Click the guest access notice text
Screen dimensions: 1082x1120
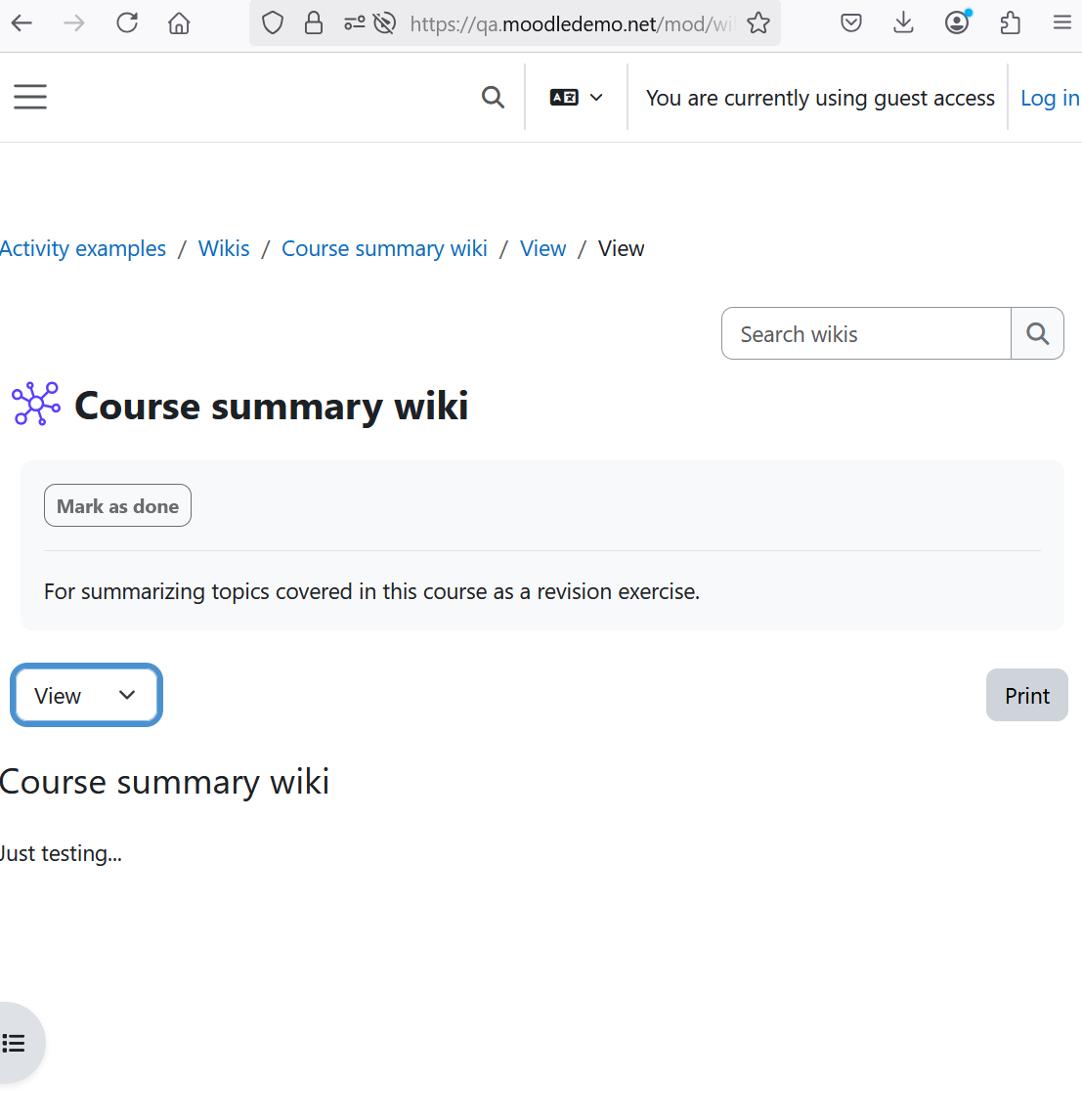pos(820,98)
